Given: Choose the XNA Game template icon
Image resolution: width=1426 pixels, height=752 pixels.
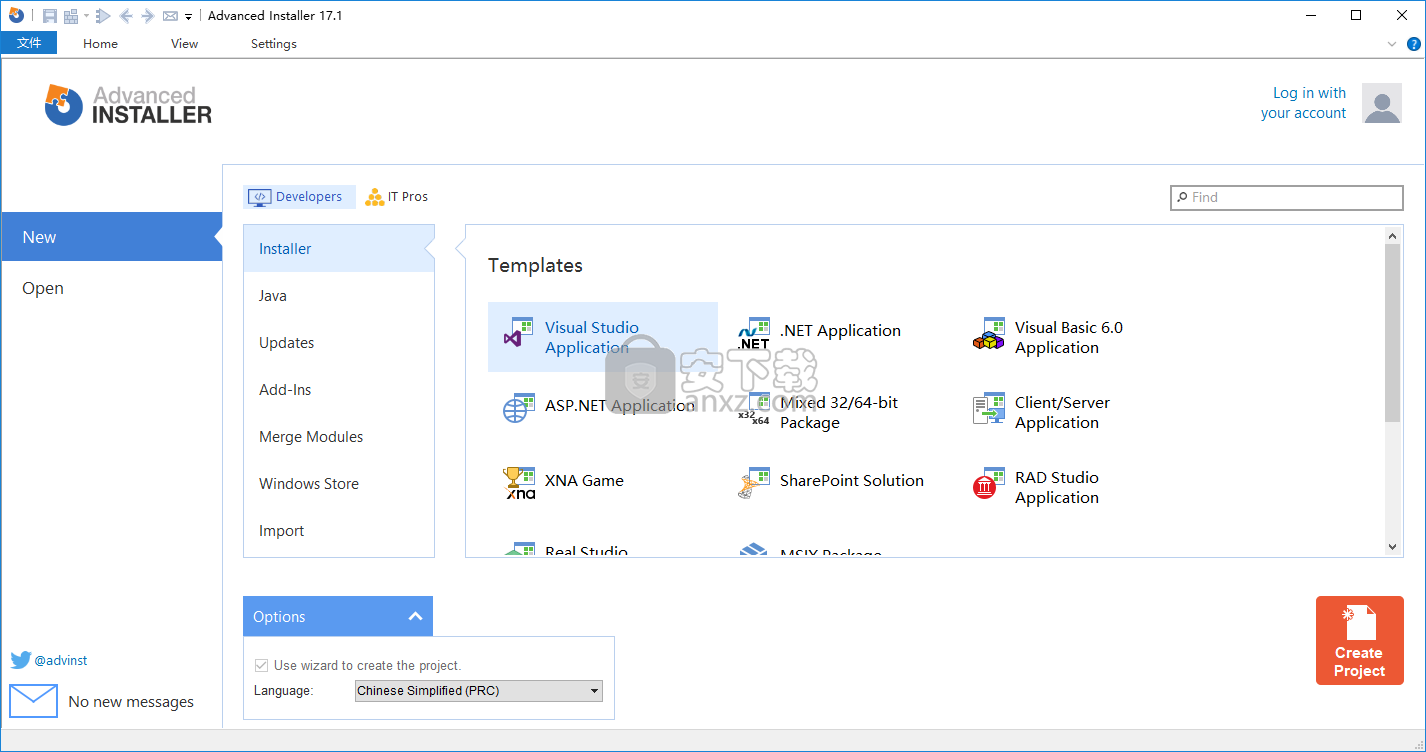Looking at the screenshot, I should click(518, 483).
